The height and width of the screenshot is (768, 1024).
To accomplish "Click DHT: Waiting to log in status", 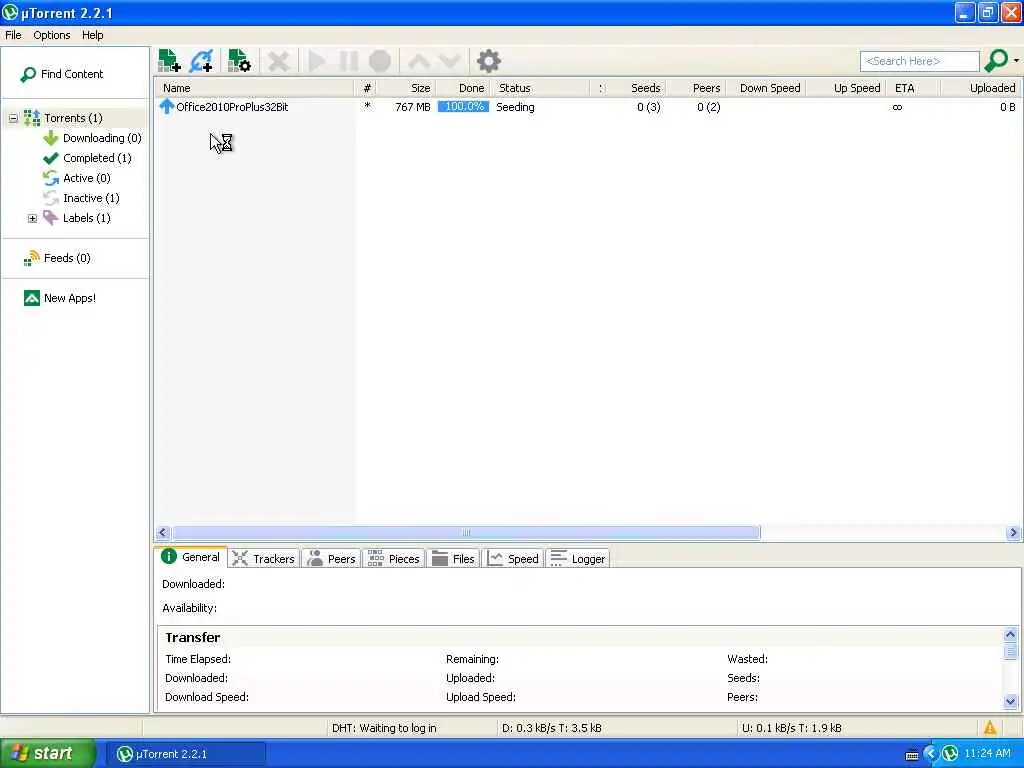I will point(384,728).
